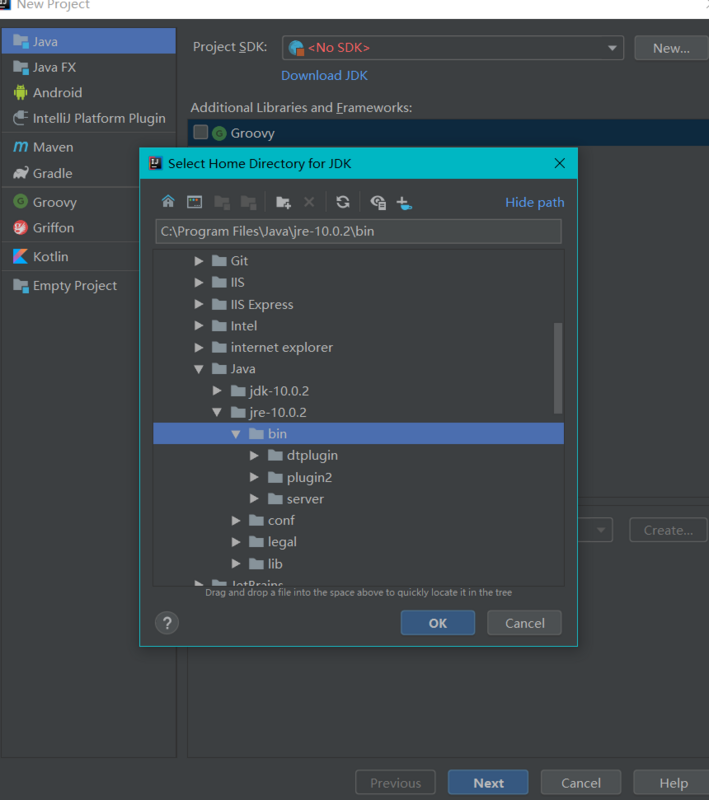This screenshot has width=709, height=800.
Task: Collapse the Java folder node
Action: point(199,369)
